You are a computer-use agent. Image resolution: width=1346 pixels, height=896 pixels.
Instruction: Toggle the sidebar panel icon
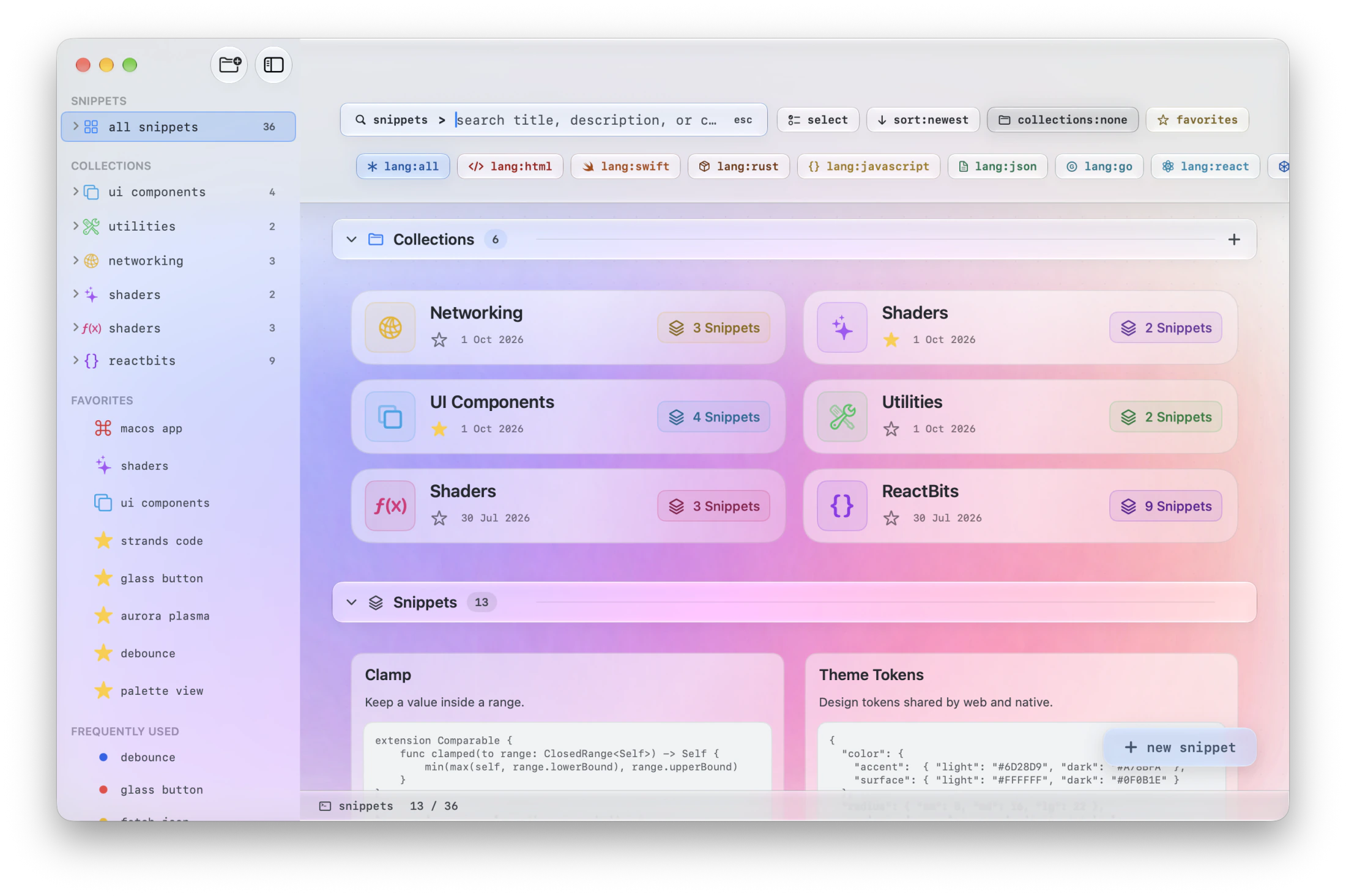coord(273,64)
